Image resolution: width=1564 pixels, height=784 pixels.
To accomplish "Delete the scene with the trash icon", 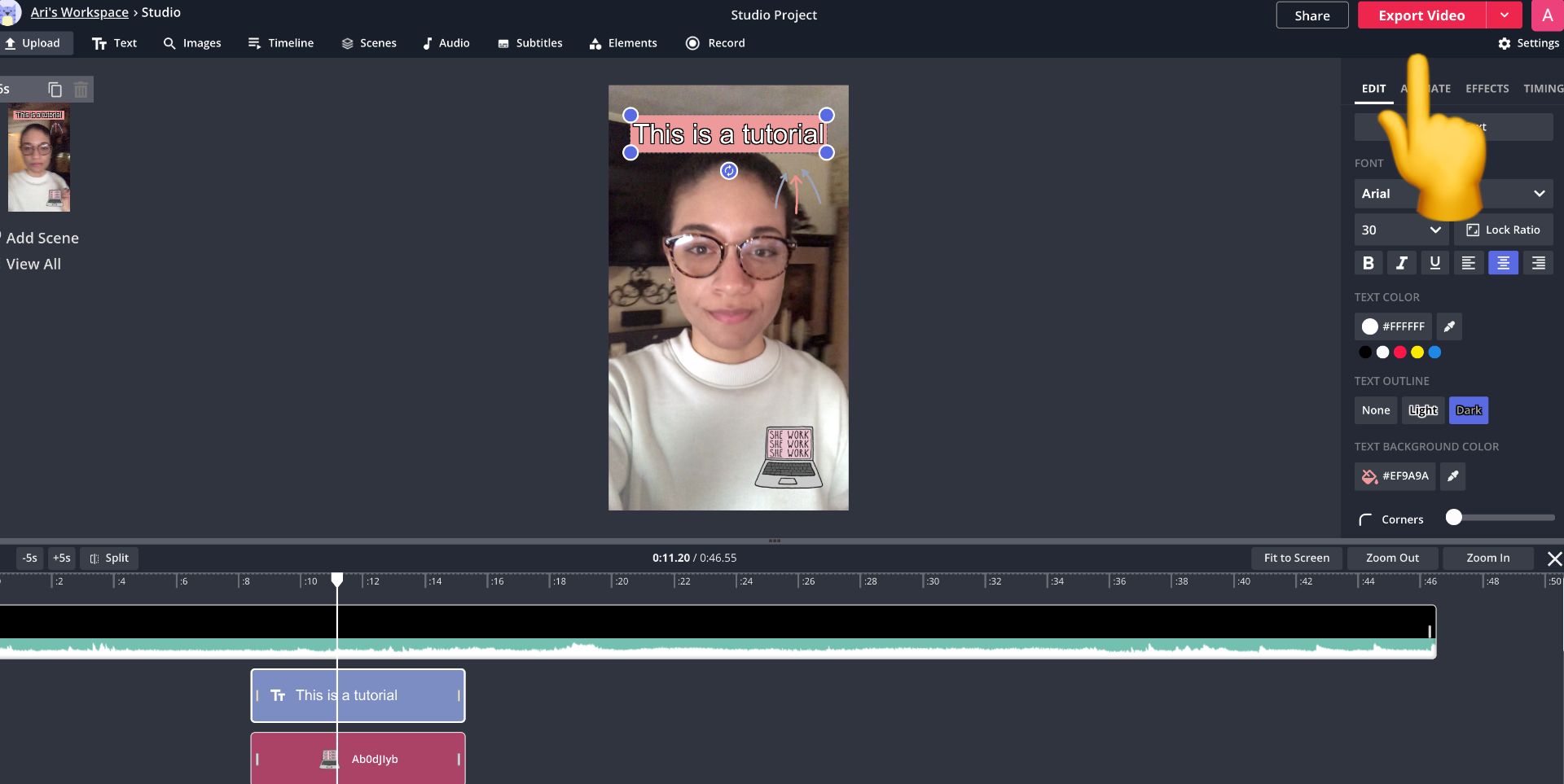I will tap(81, 90).
